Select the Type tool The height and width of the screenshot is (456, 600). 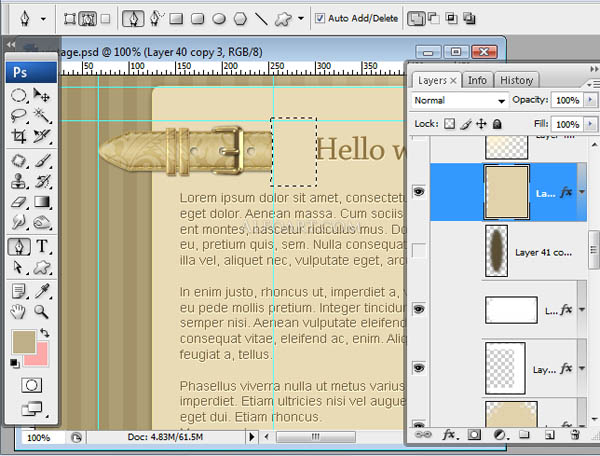point(41,247)
